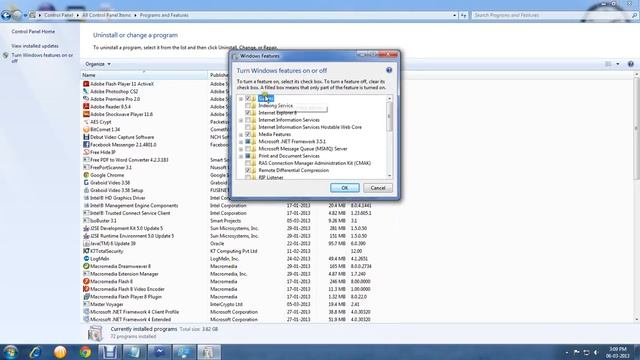Click the refresh button beside address bar
Viewport: 640px width, 360px height.
464,15
